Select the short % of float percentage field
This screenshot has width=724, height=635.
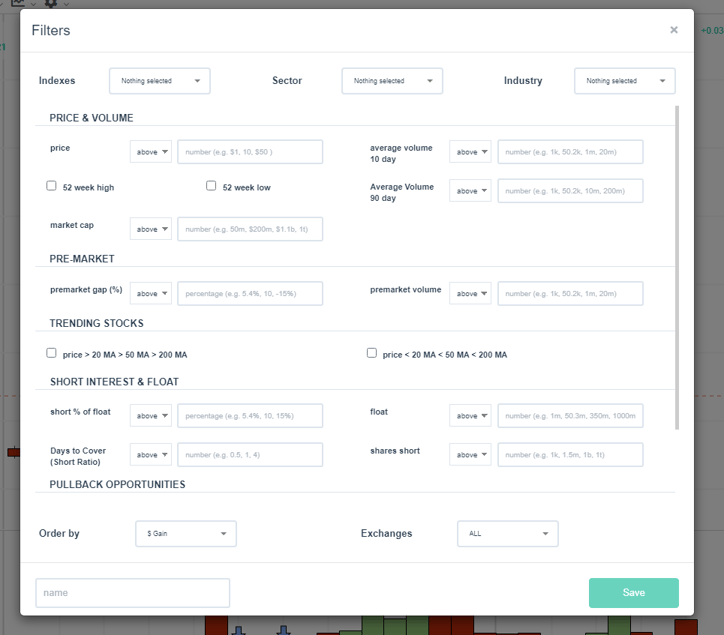click(x=250, y=415)
